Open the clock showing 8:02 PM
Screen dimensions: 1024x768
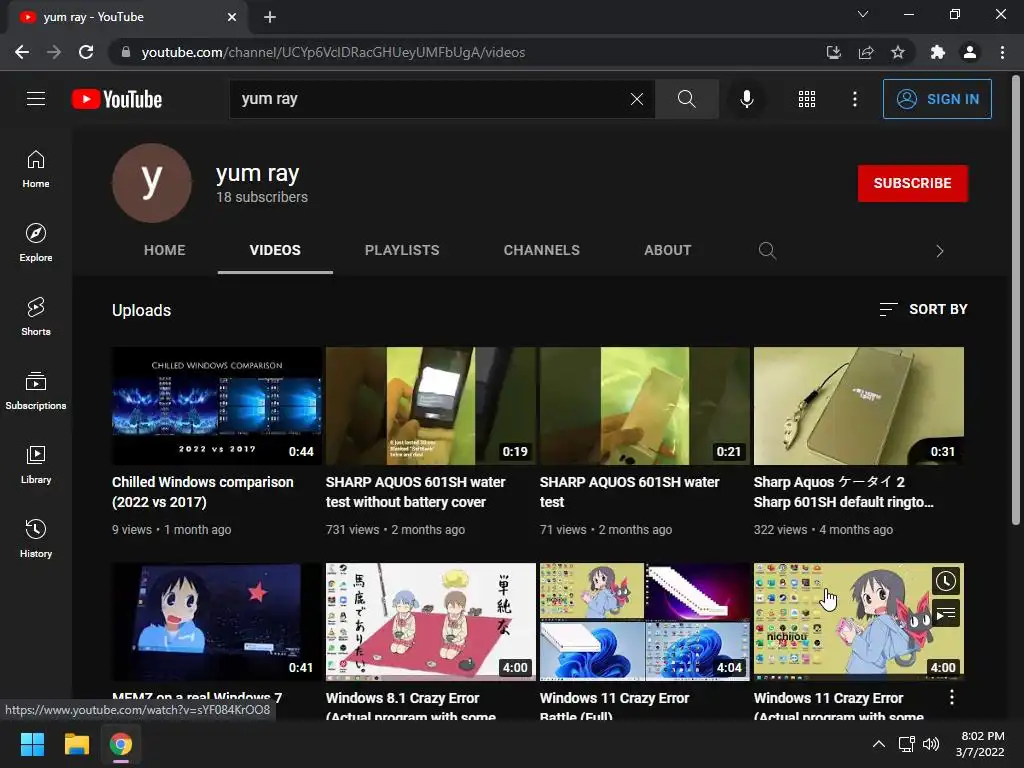coord(981,744)
